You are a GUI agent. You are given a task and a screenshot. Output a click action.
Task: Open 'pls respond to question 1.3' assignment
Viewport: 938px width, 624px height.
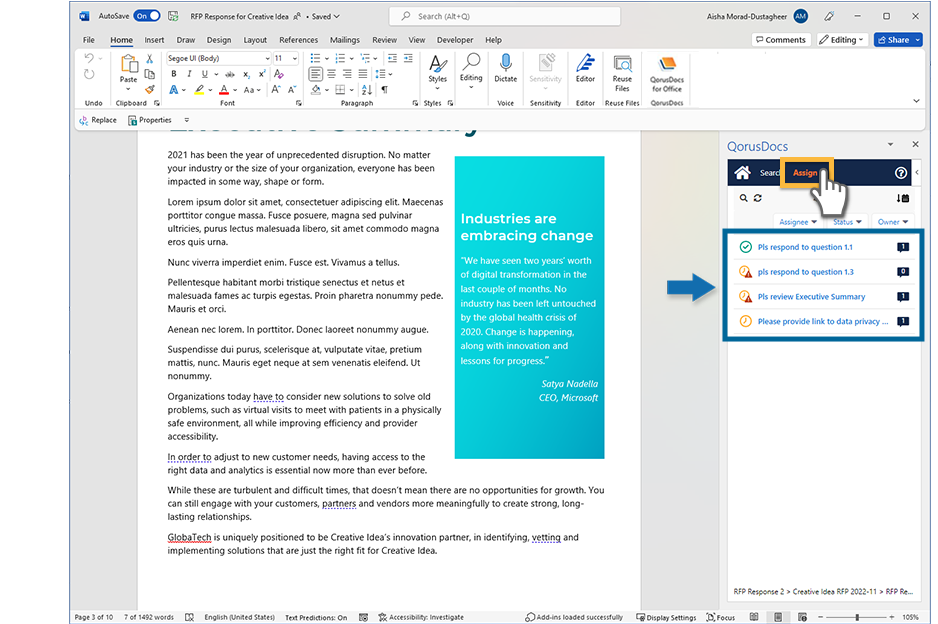tap(805, 272)
